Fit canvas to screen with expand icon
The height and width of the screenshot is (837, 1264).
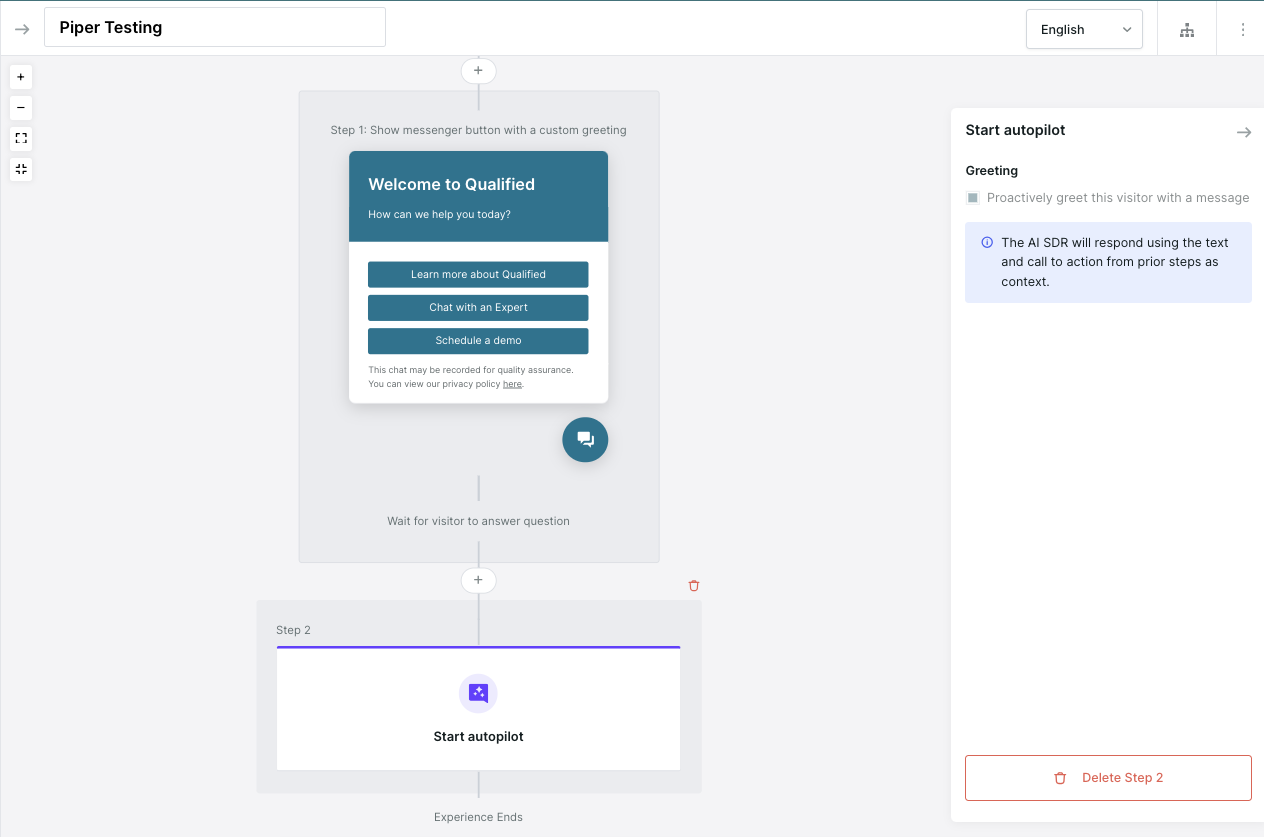[x=21, y=138]
